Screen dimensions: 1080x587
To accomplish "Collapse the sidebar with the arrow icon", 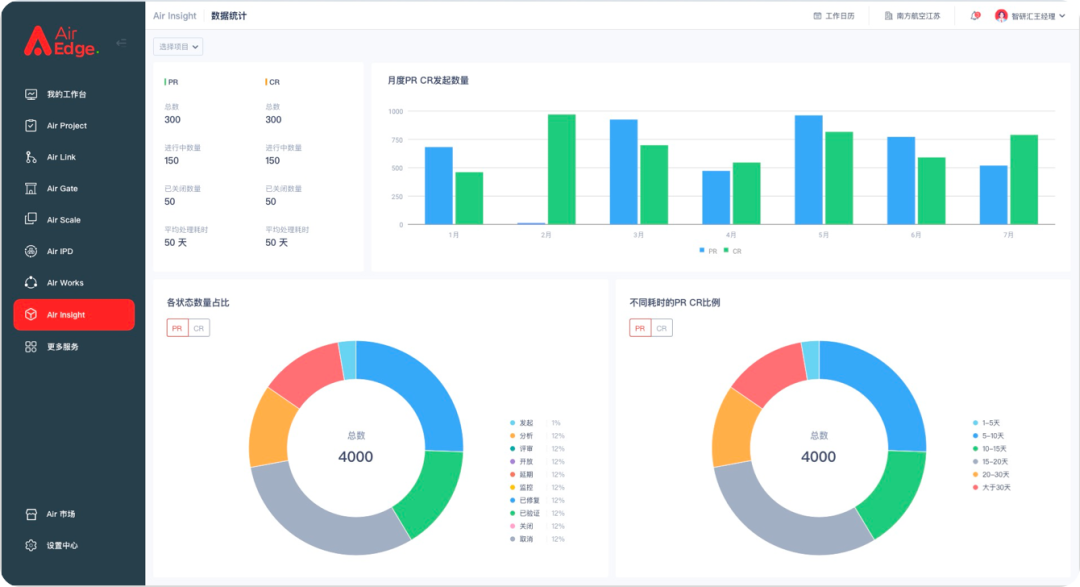I will pos(121,43).
